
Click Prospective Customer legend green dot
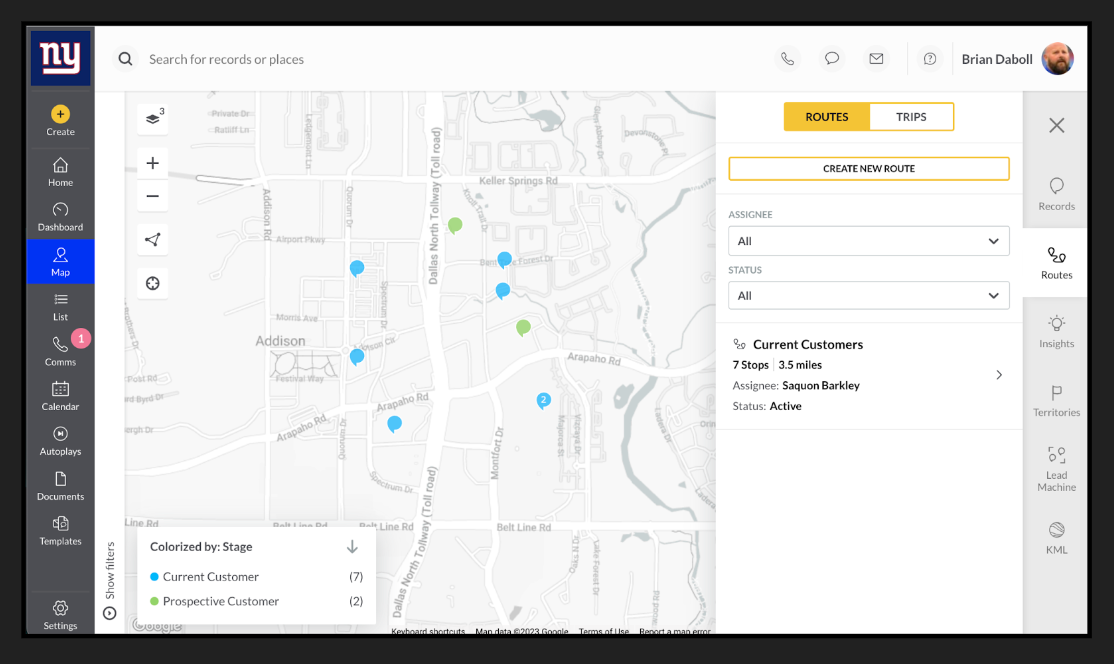coord(154,601)
